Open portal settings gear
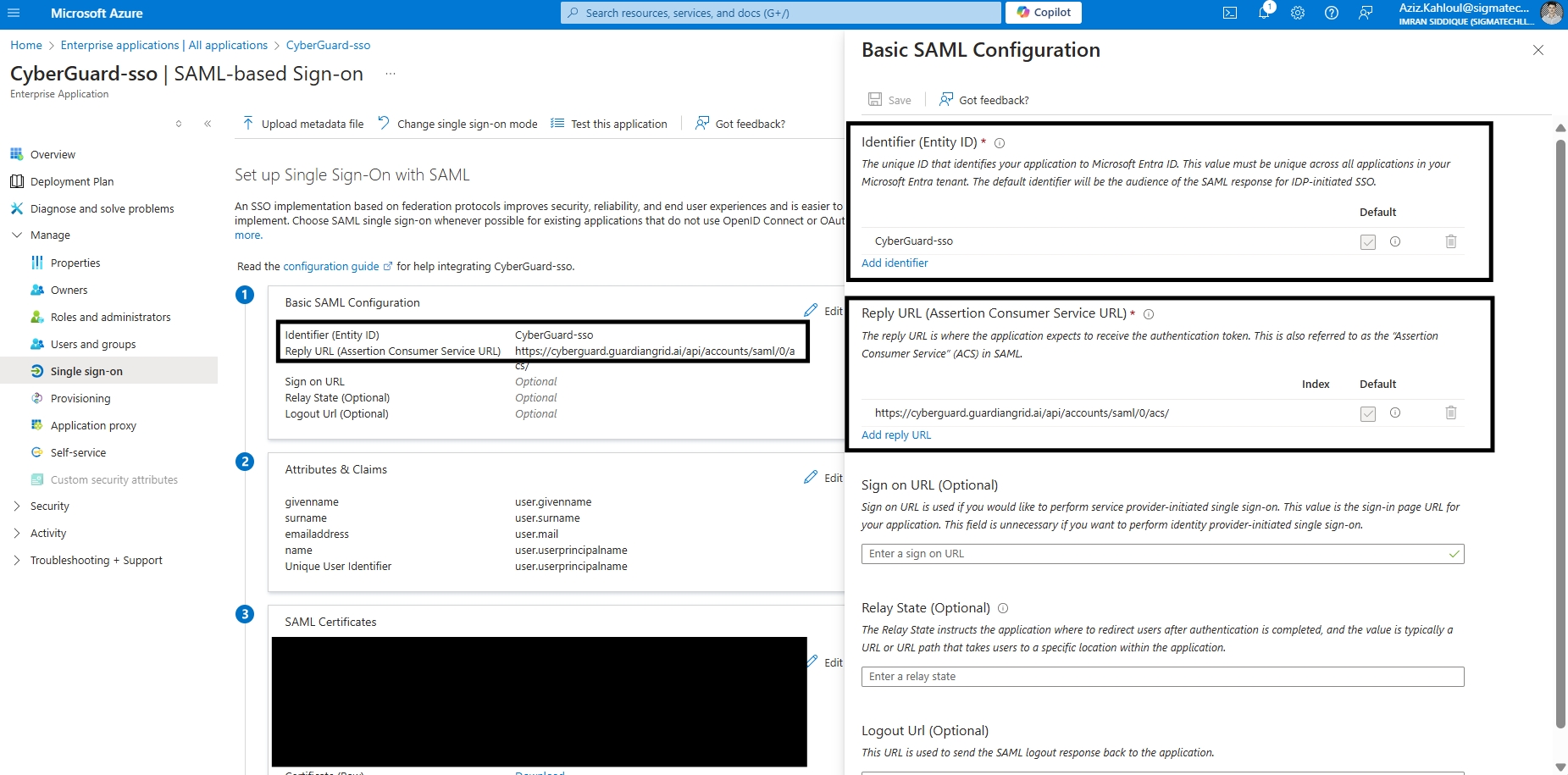The width and height of the screenshot is (1568, 775). 1298,13
